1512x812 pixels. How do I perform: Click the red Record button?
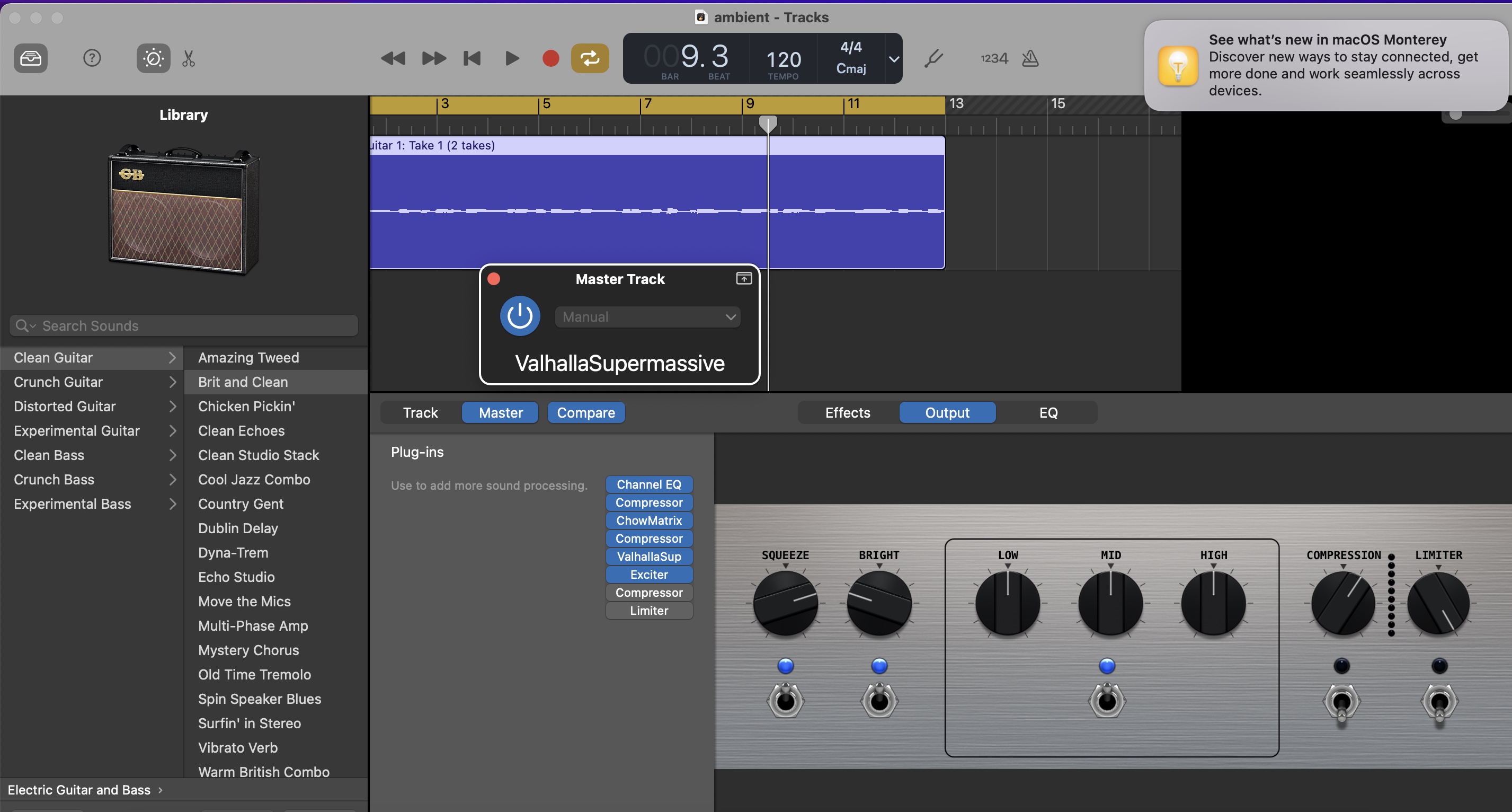coord(550,58)
